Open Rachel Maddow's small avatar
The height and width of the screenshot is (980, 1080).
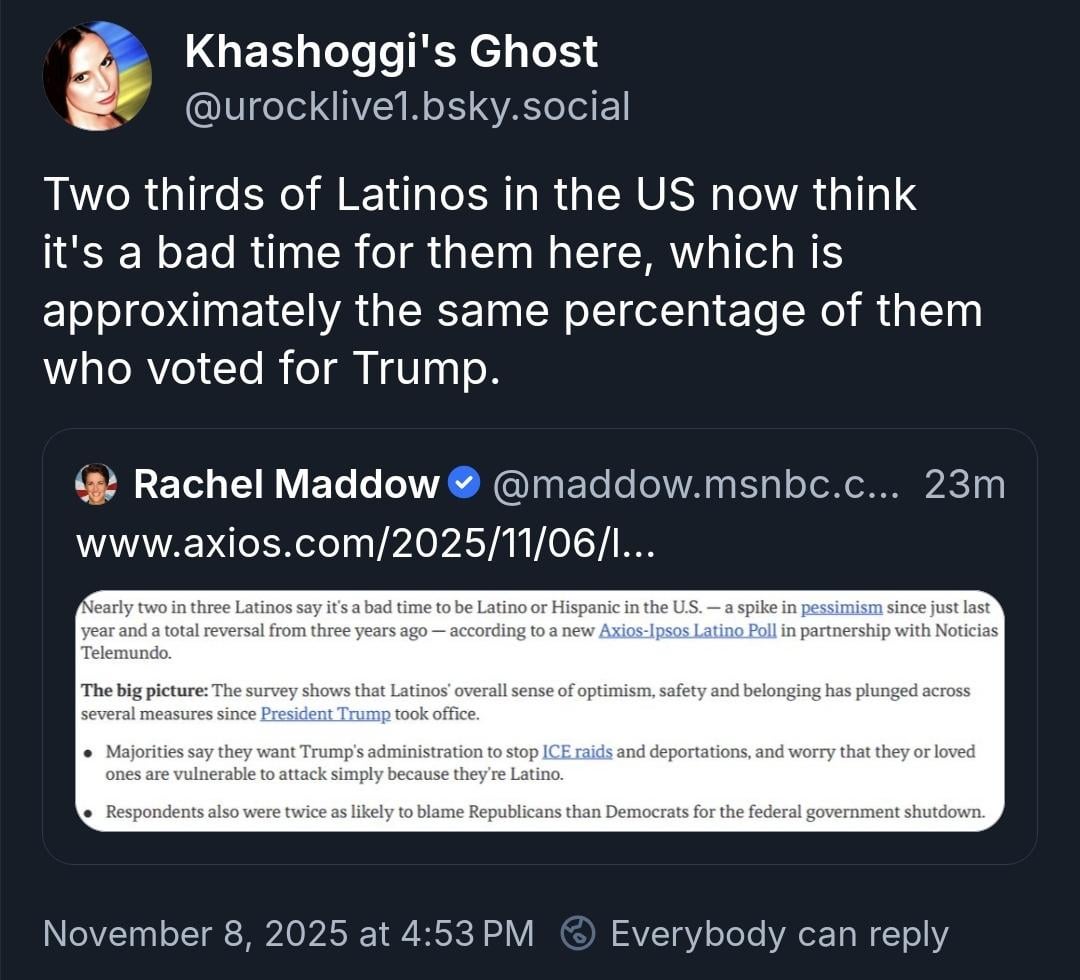point(96,484)
